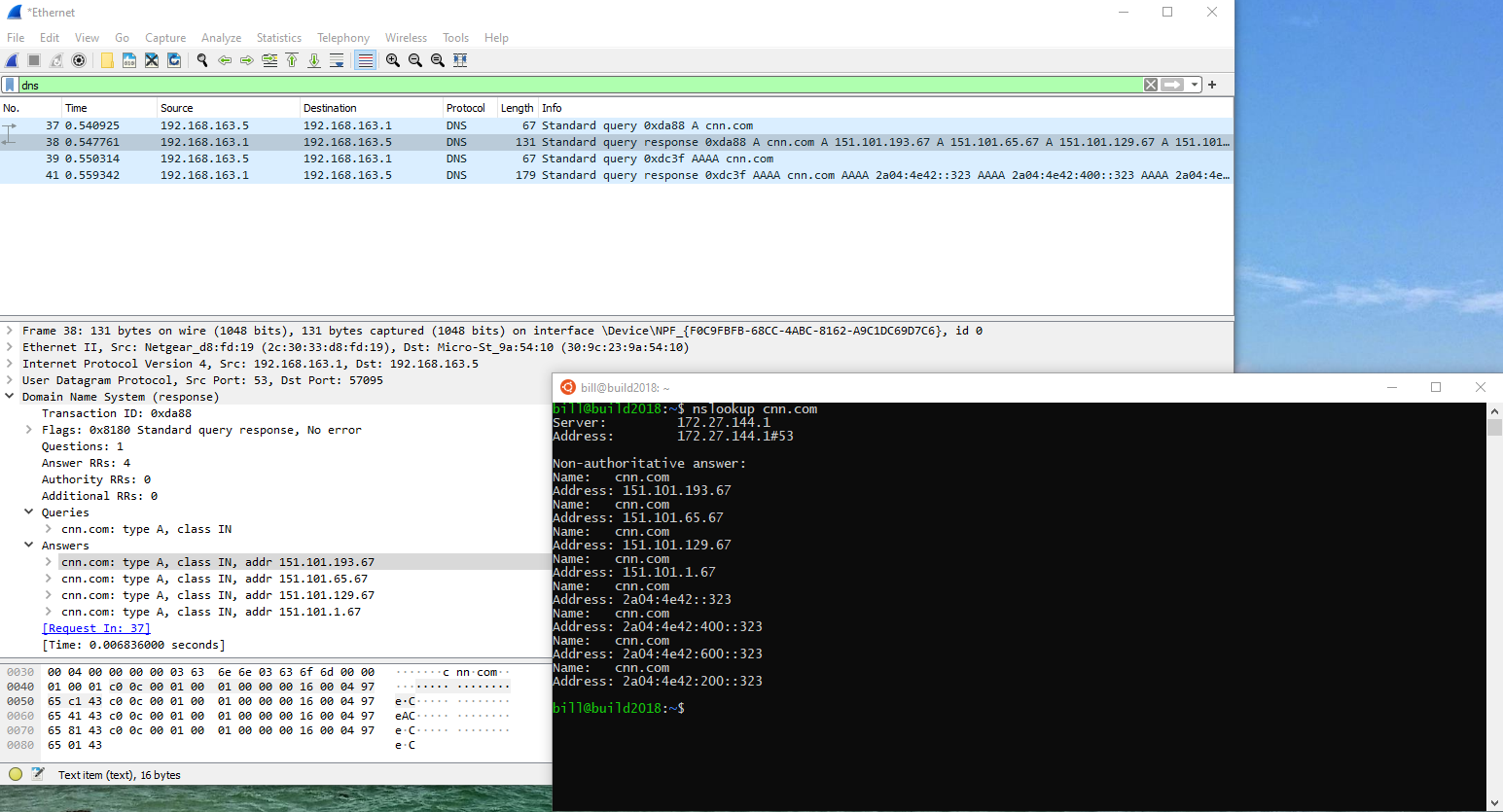Start capturing packets with shark fin icon
1503x812 pixels.
coord(12,60)
